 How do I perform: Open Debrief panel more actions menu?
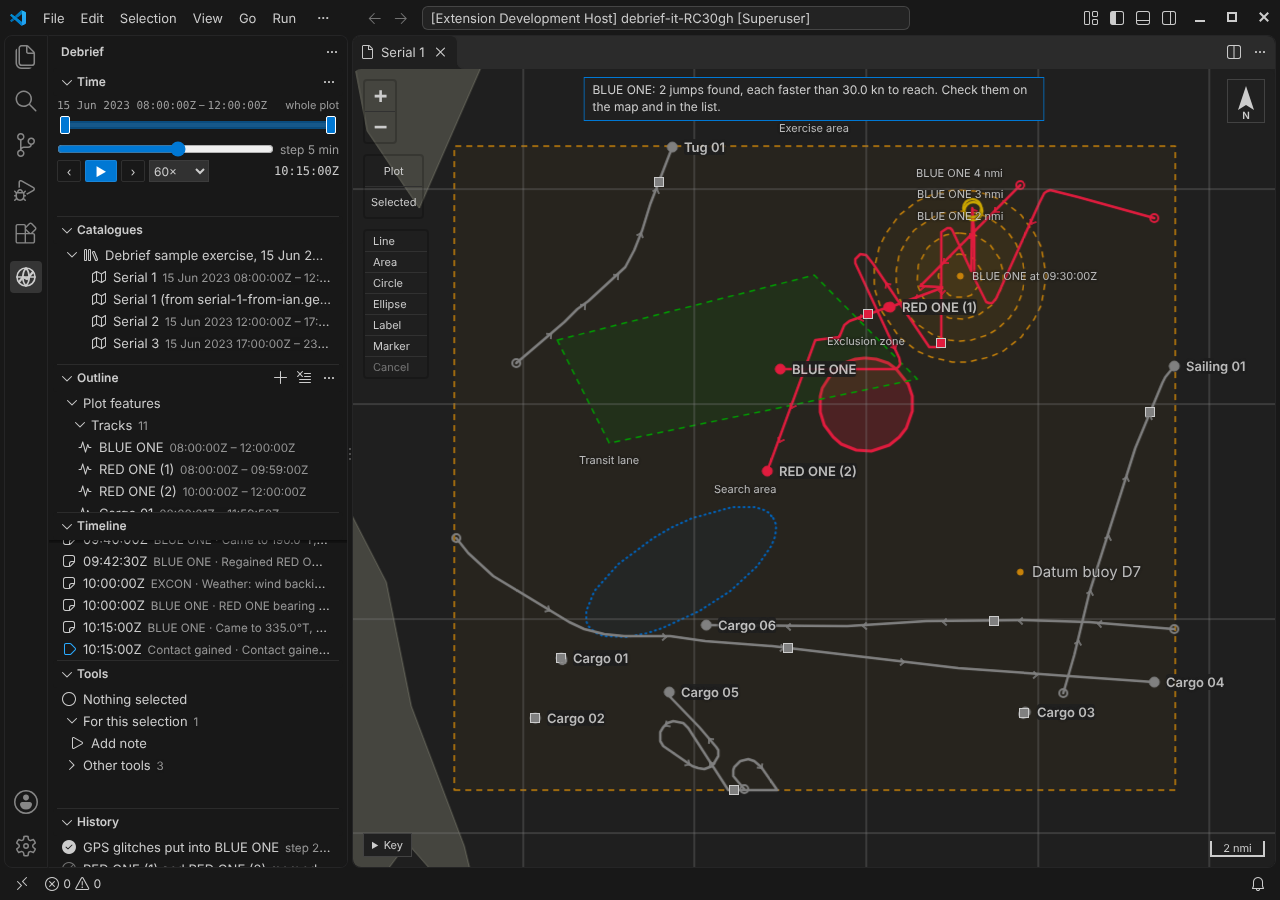click(331, 52)
